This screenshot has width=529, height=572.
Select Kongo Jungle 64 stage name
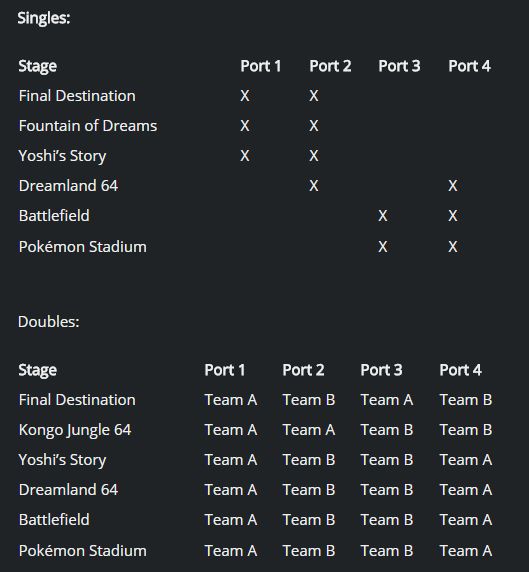[x=75, y=430]
